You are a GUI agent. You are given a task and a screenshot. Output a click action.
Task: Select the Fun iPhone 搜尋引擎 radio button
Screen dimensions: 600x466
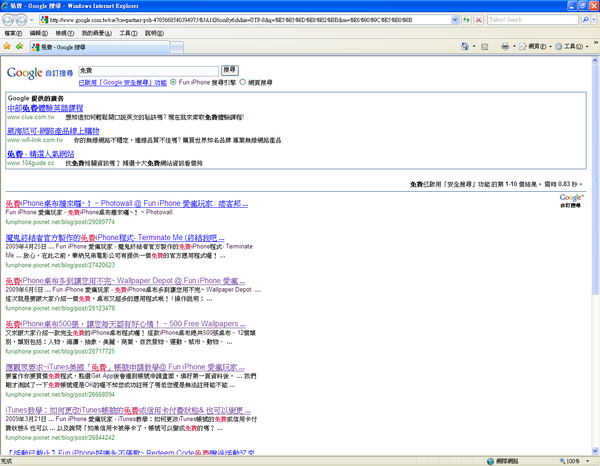click(173, 82)
